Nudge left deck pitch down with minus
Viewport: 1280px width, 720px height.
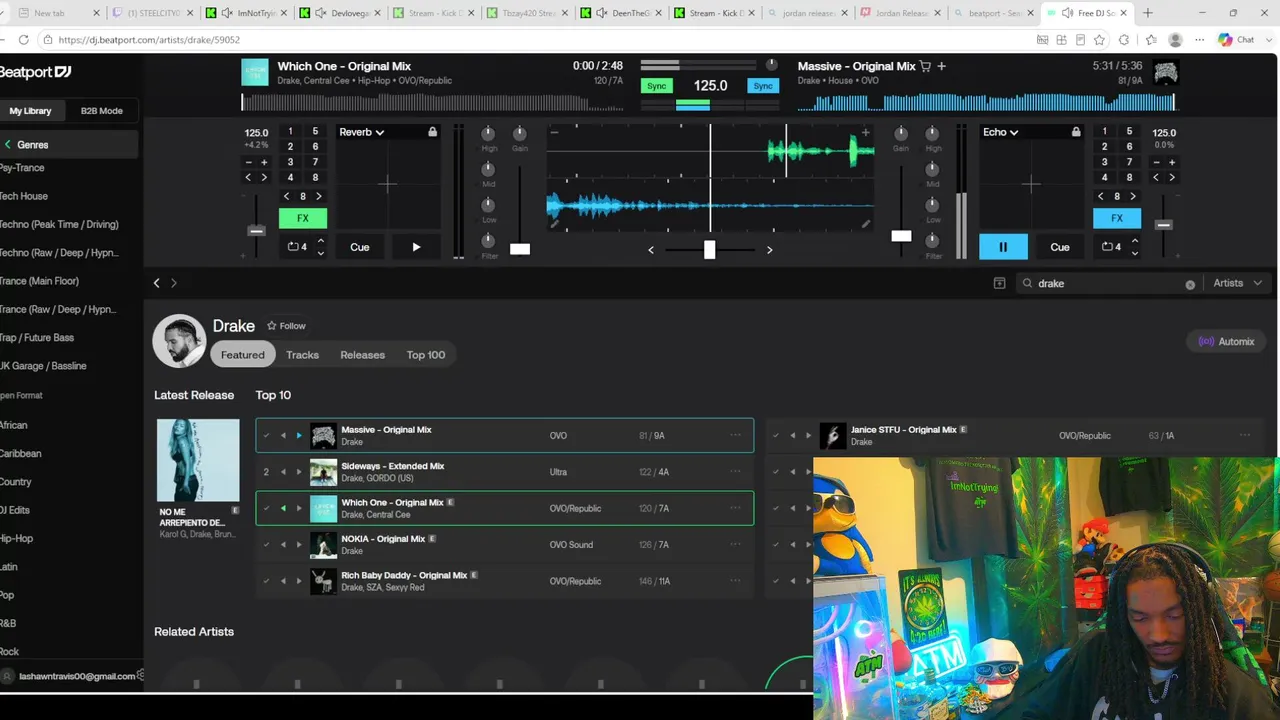coord(249,162)
